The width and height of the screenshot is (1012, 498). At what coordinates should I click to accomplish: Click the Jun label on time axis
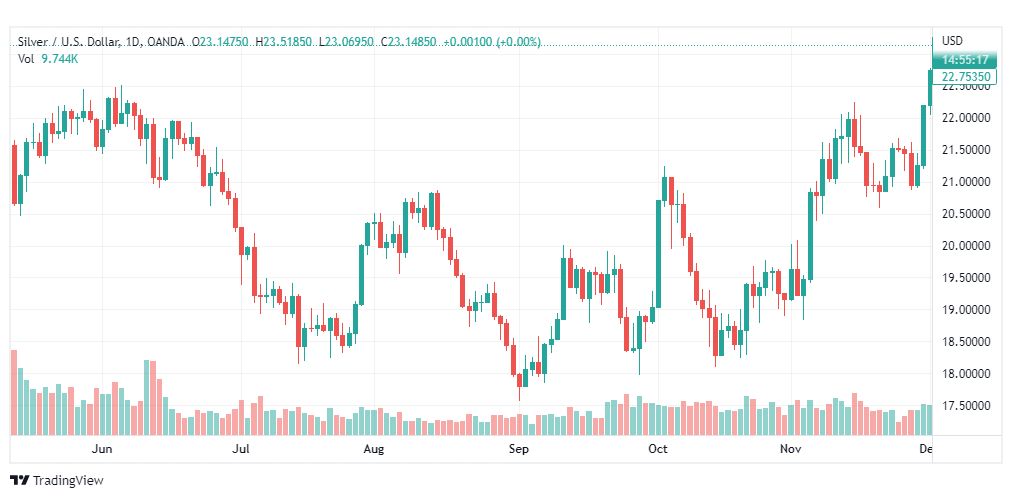pos(101,450)
